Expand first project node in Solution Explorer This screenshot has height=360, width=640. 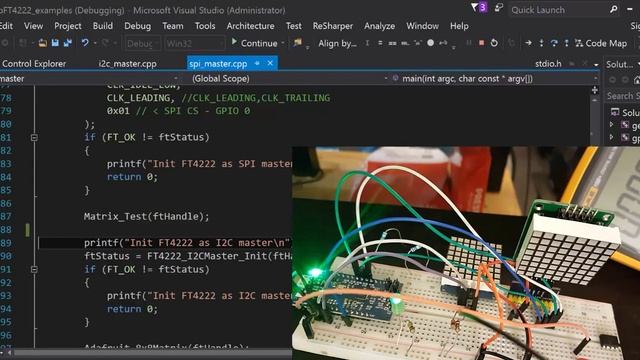pyautogui.click(x=611, y=124)
